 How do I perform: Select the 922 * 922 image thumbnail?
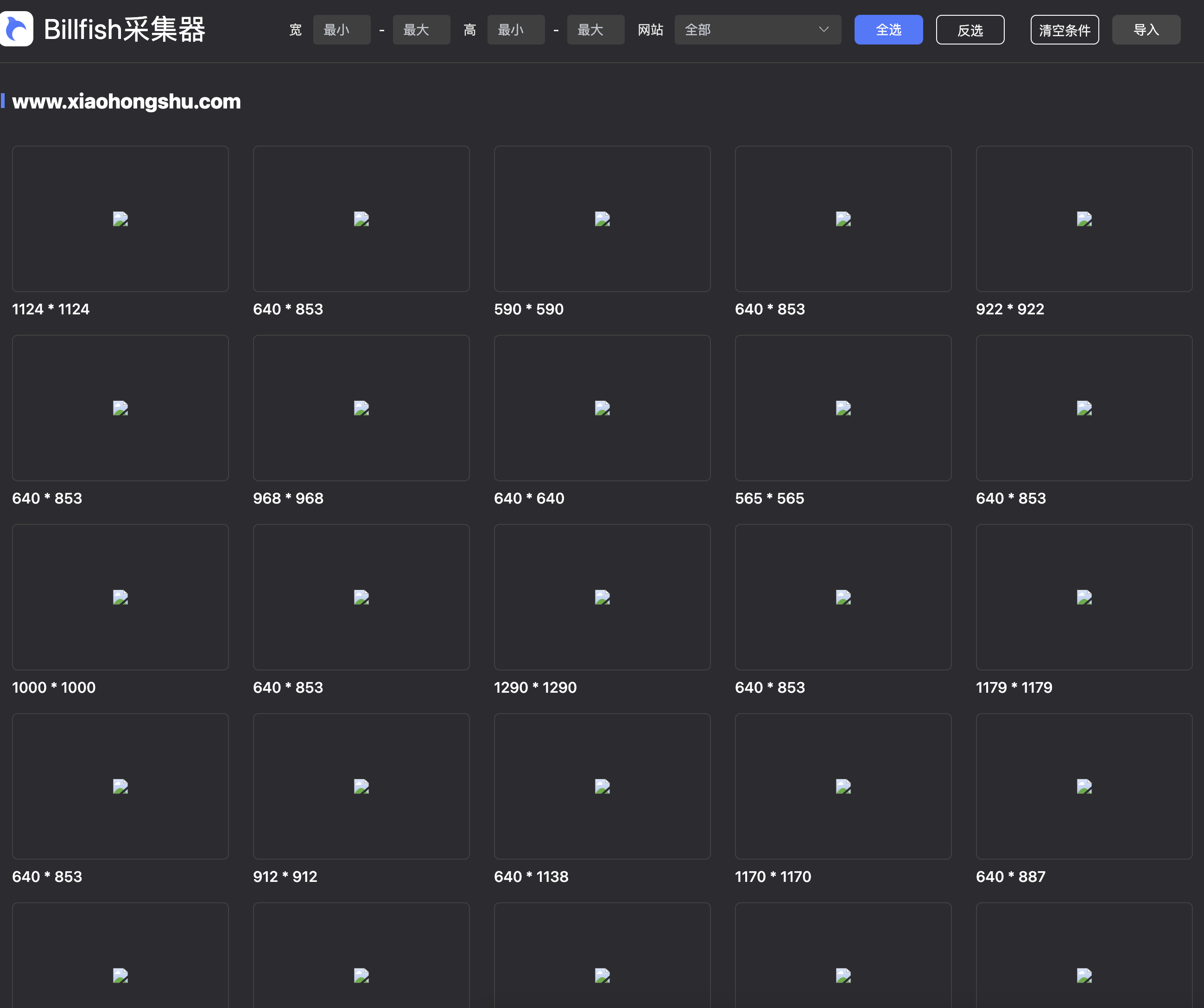pos(1084,218)
